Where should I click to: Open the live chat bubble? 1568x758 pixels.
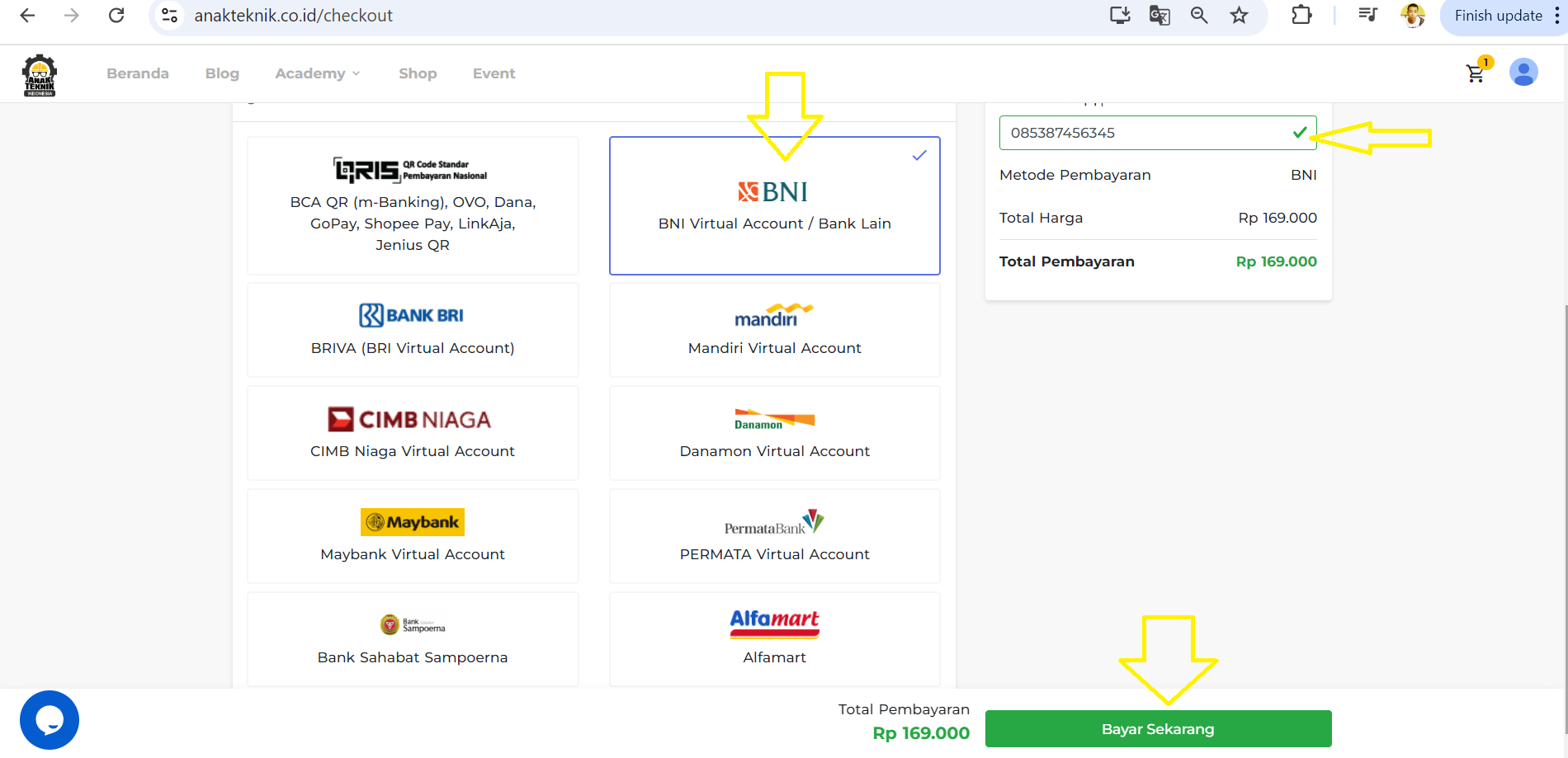click(x=50, y=720)
